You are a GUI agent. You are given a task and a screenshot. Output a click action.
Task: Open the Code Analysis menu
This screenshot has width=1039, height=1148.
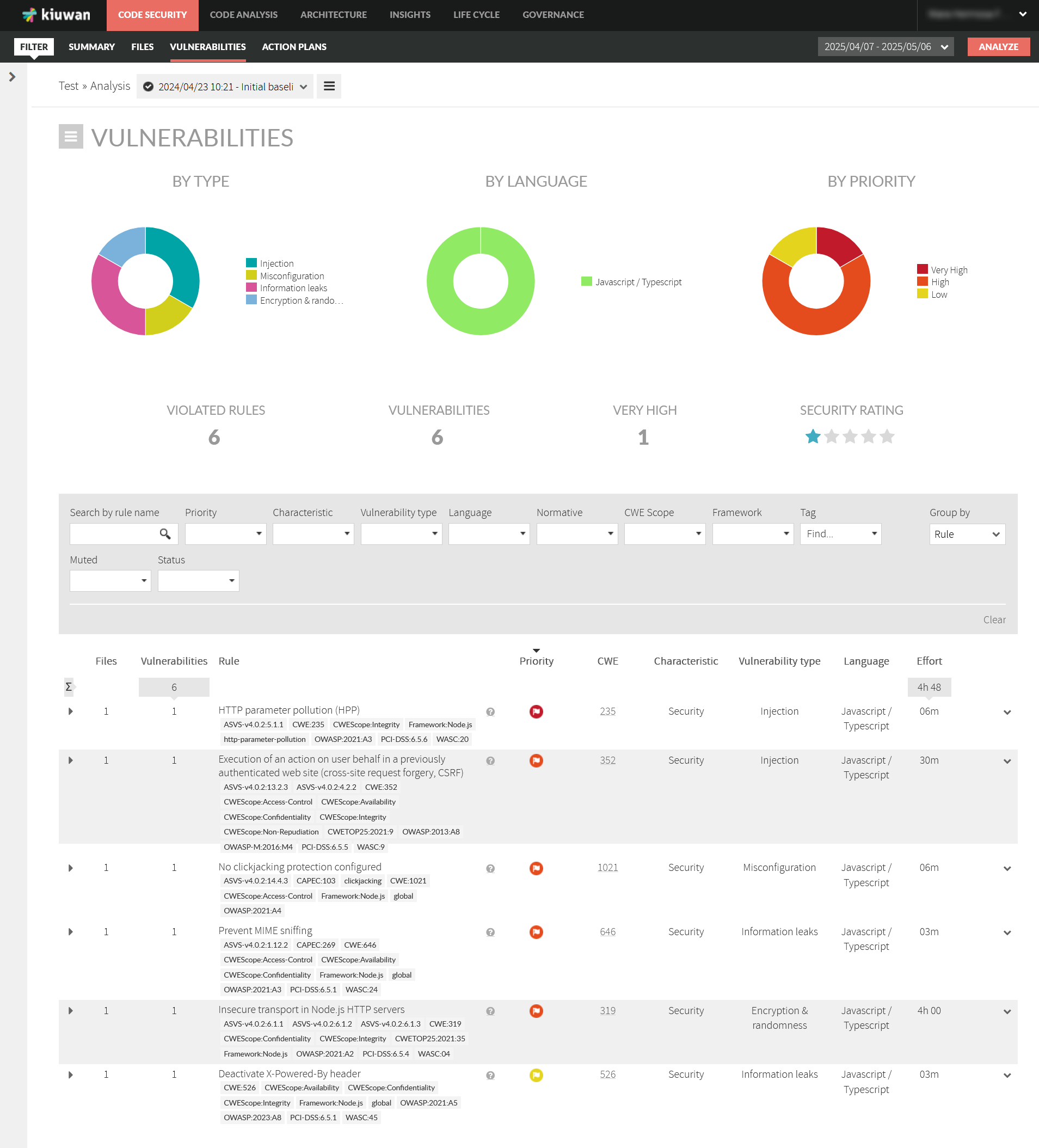pyautogui.click(x=244, y=15)
